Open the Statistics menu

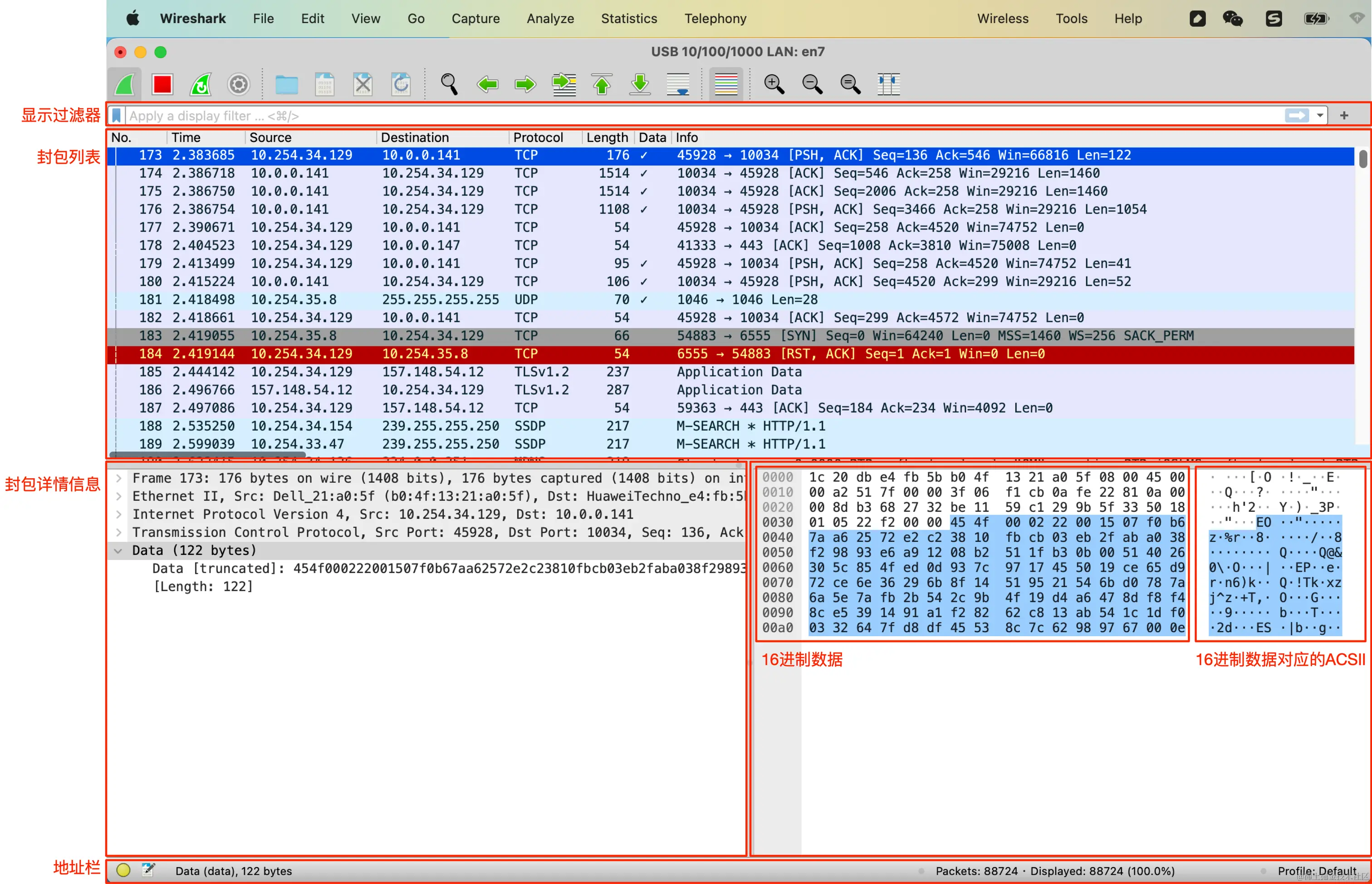coord(629,18)
